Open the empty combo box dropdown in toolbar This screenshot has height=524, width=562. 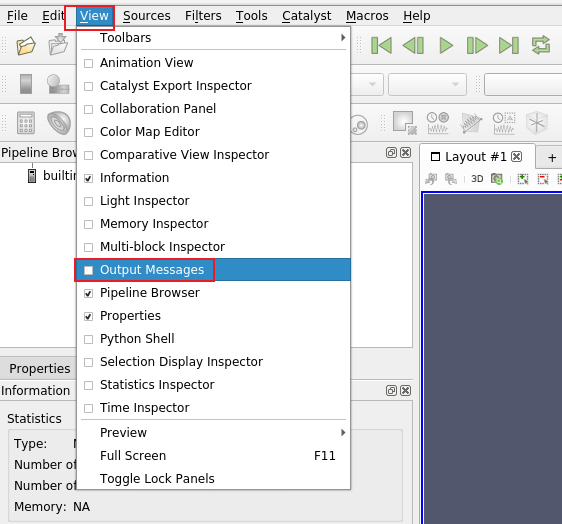428,85
